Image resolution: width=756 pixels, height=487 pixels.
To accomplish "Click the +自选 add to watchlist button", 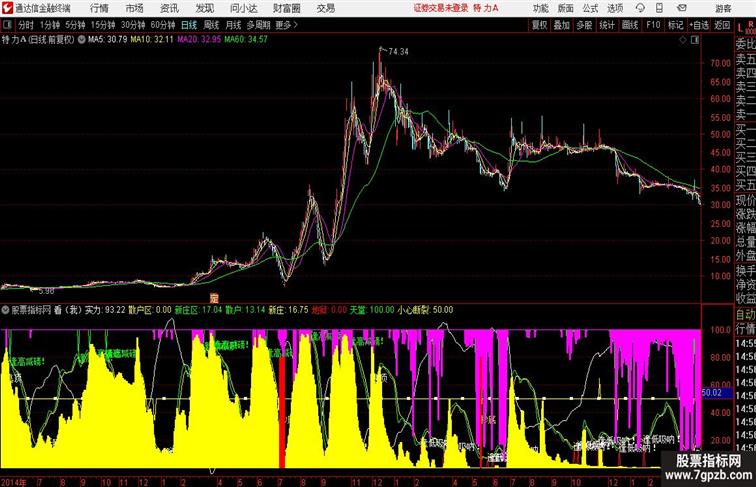I will [x=699, y=25].
